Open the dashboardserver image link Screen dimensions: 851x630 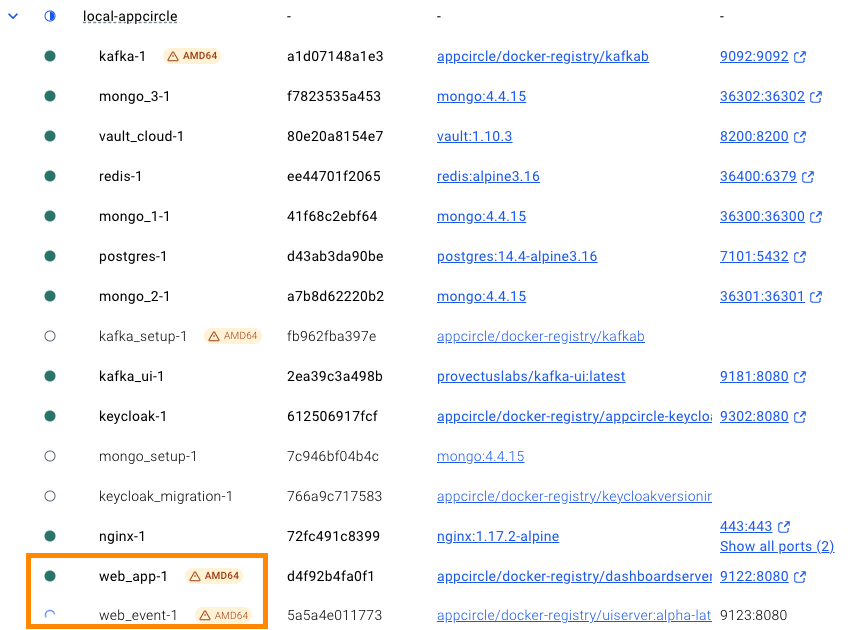[574, 576]
